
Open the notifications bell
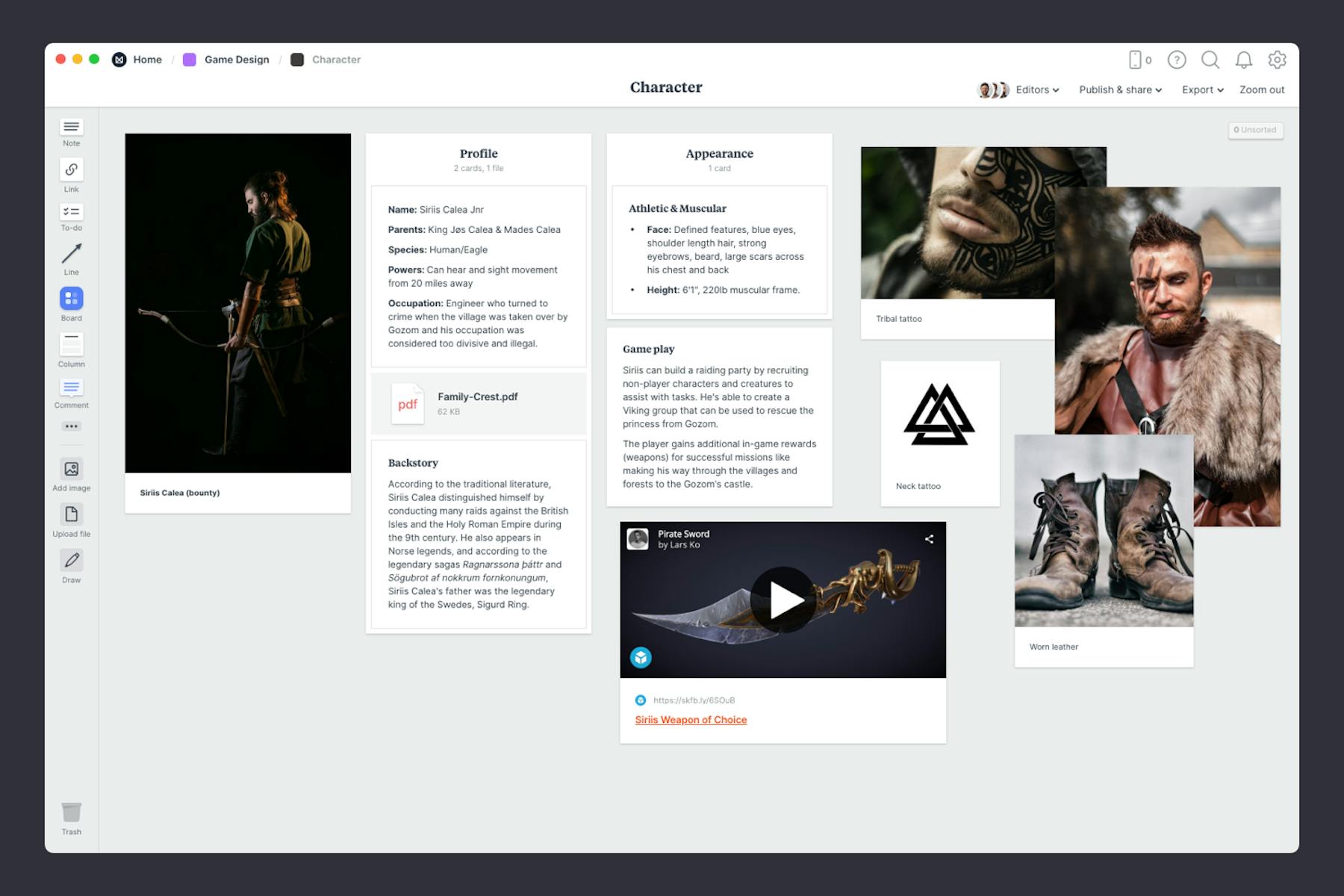1243,60
